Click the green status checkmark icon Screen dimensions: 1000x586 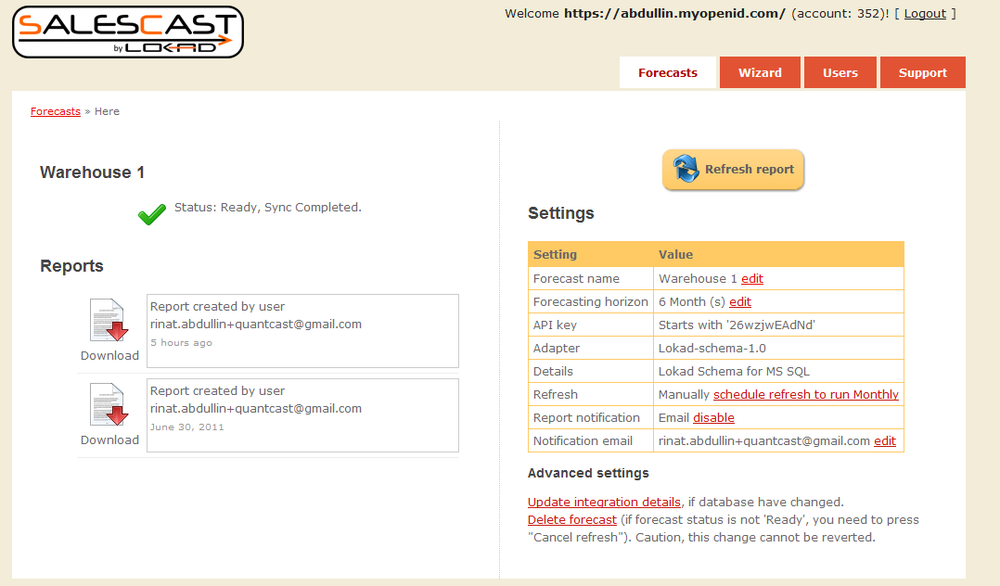[x=152, y=214]
